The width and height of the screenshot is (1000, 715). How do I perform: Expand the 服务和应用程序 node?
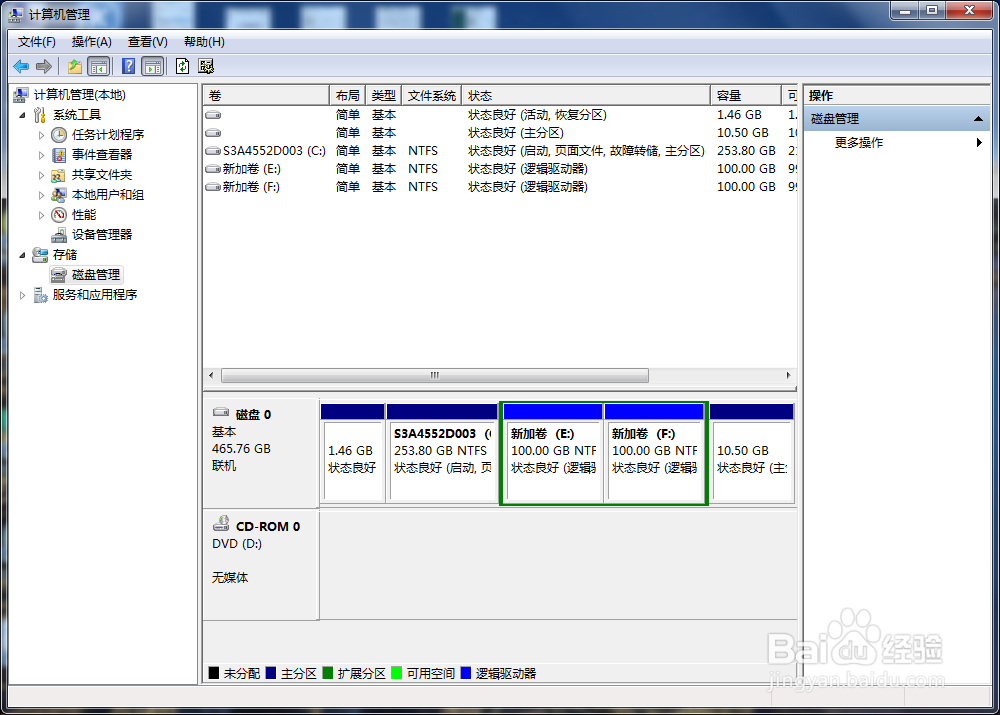tap(22, 295)
